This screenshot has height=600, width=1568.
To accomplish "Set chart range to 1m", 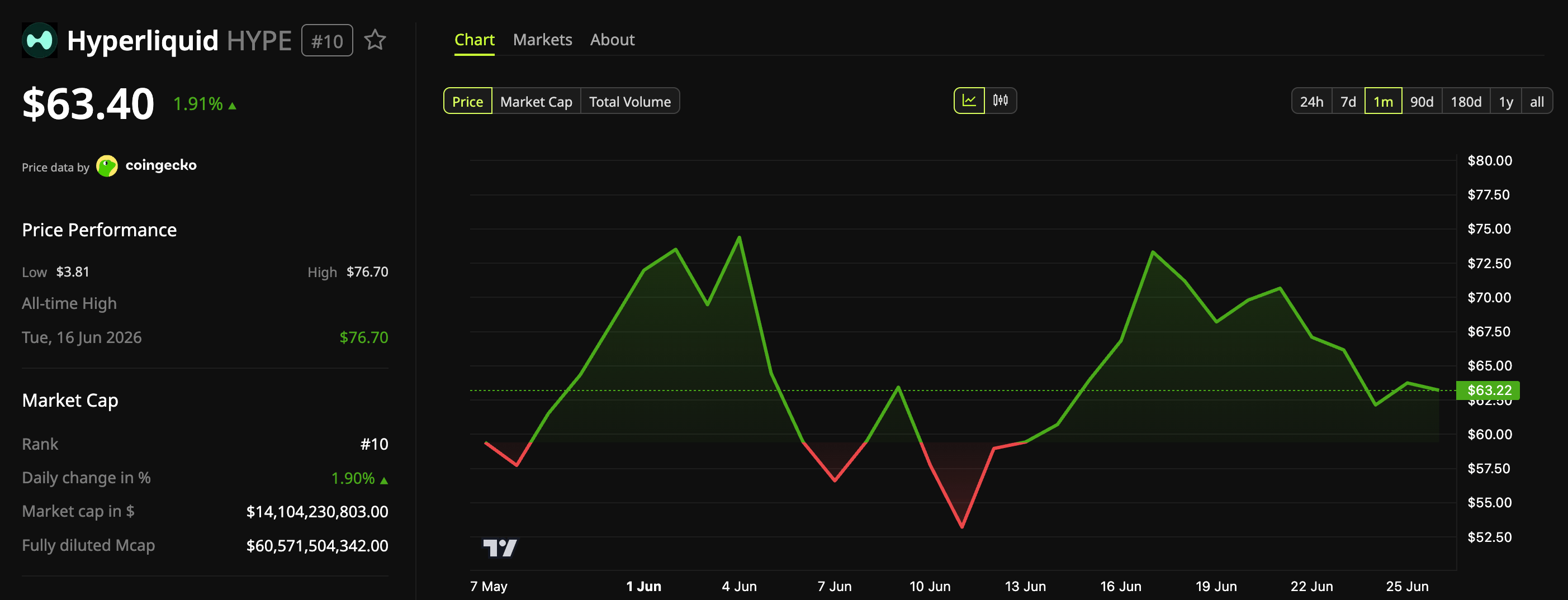I will click(x=1383, y=101).
